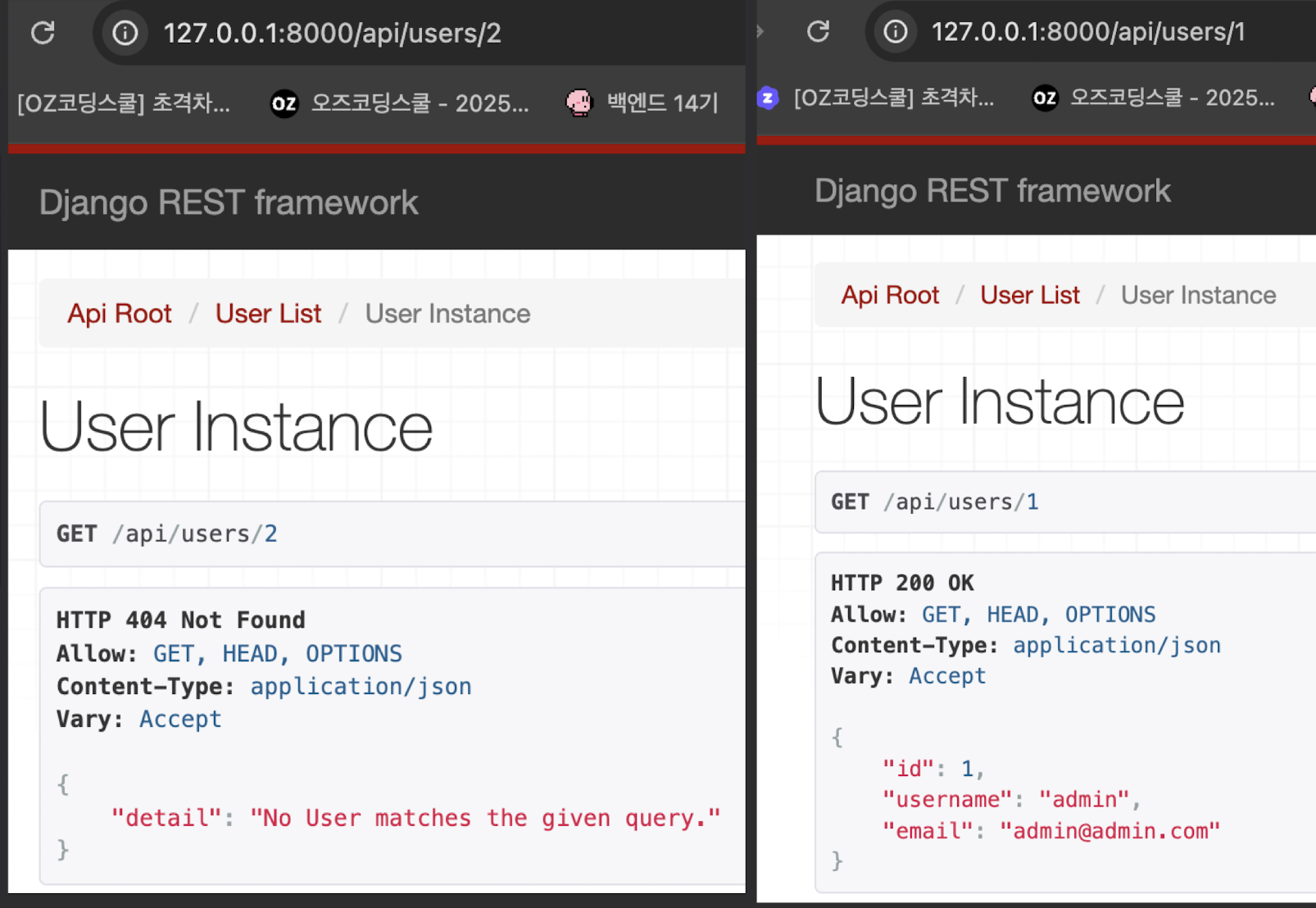Open [OZ코딩스쿨] 초격차 bookmark in left browser
1316x908 pixels.
click(x=124, y=103)
